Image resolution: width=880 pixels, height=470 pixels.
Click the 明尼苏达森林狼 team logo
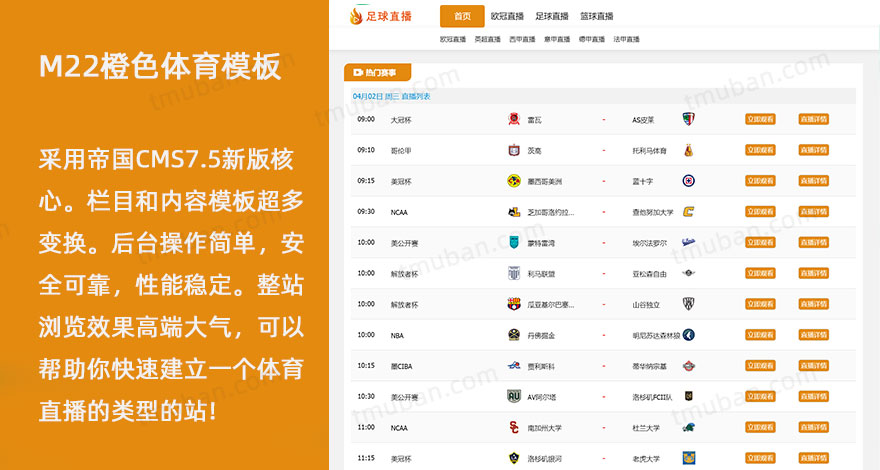click(x=689, y=335)
